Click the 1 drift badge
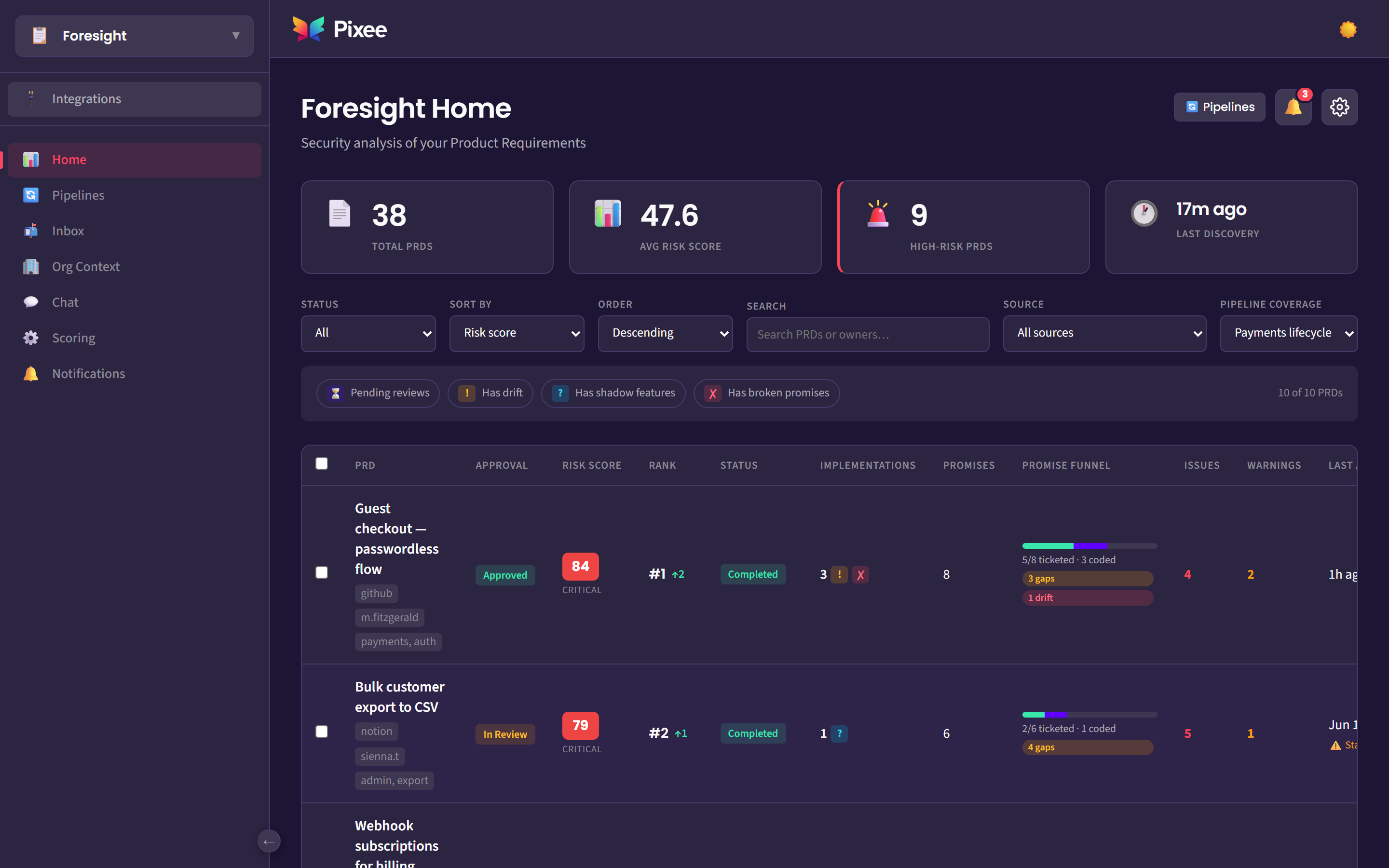 click(x=1088, y=597)
